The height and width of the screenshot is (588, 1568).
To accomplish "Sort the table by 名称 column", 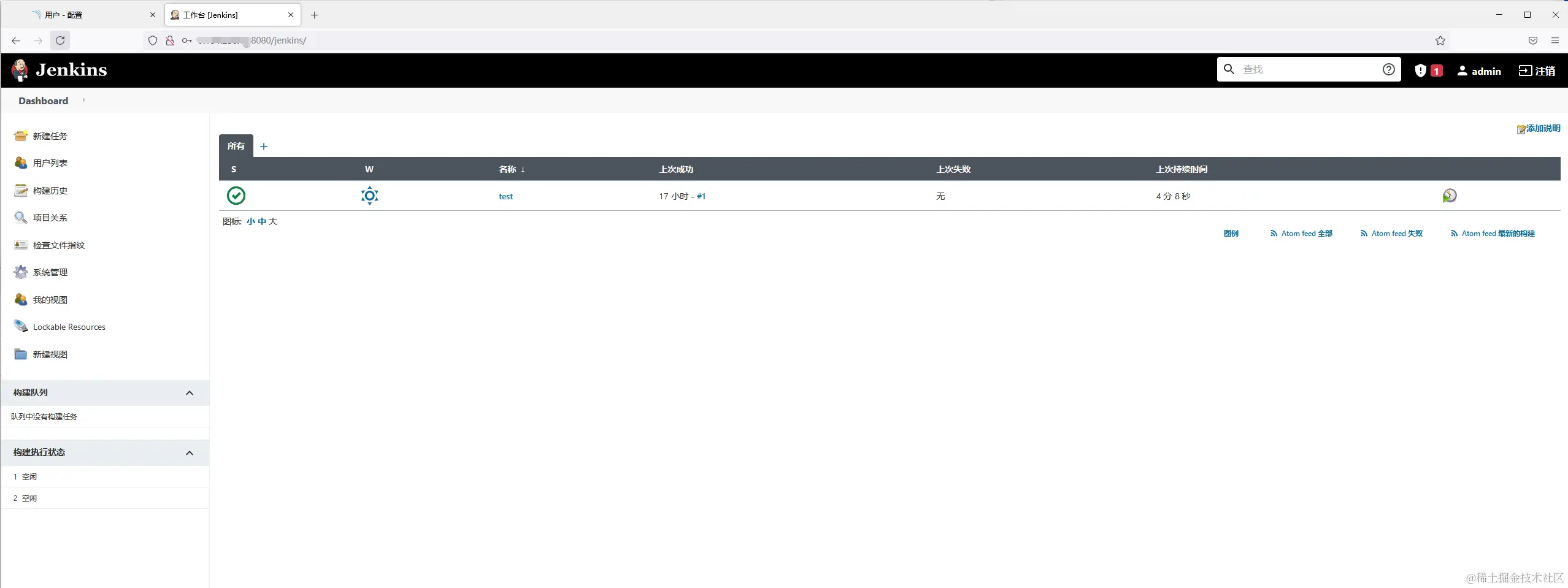I will point(512,169).
